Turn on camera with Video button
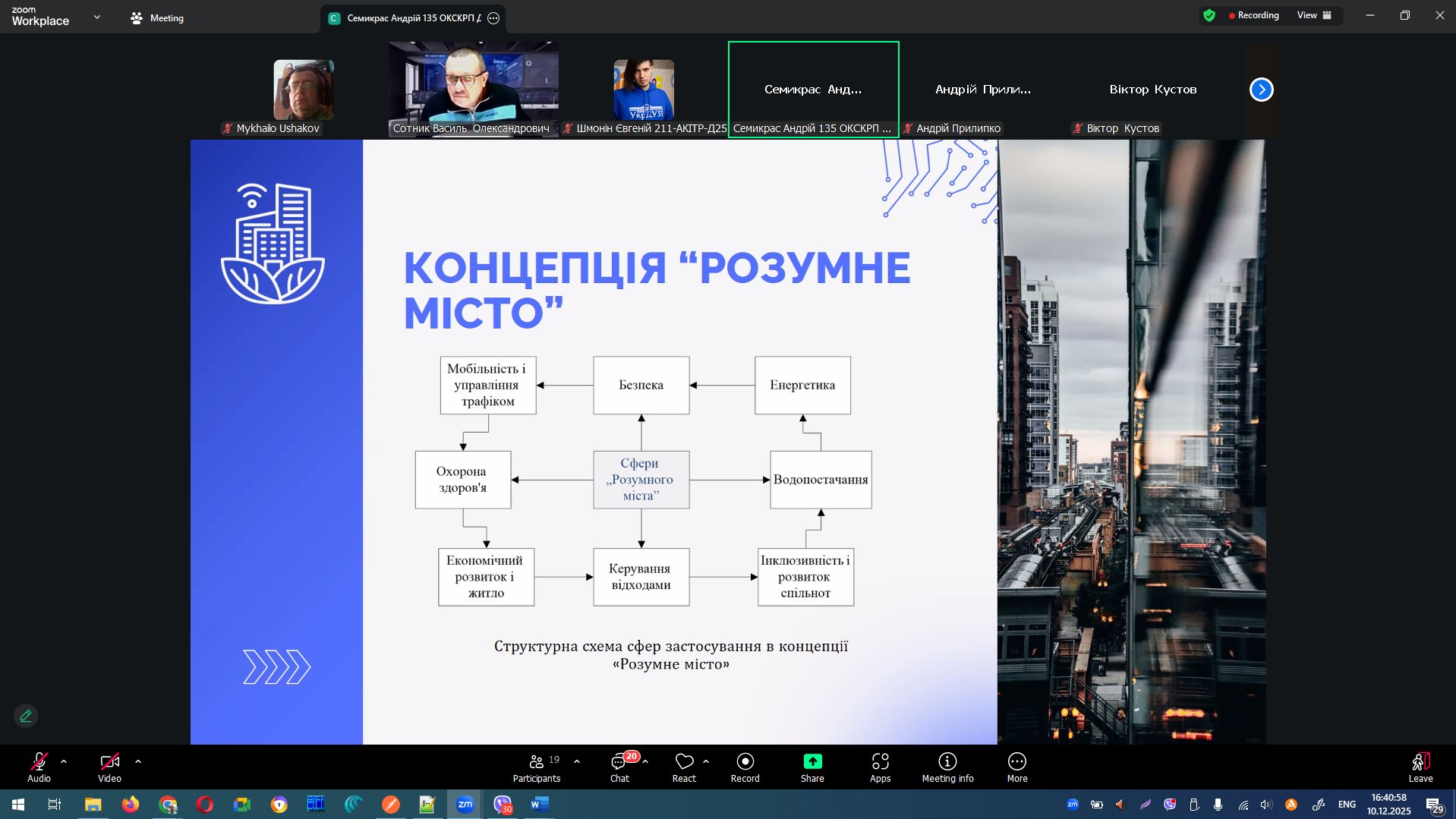The height and width of the screenshot is (819, 1456). coord(109,767)
